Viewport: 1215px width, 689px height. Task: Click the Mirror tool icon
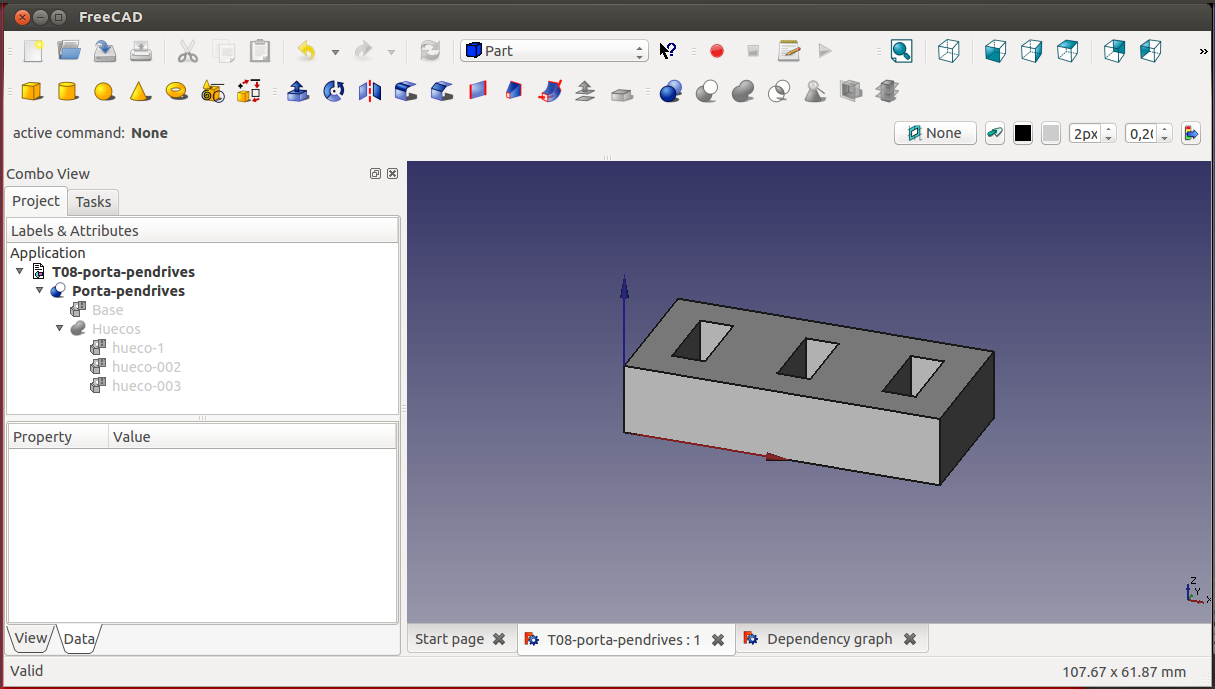coord(370,92)
